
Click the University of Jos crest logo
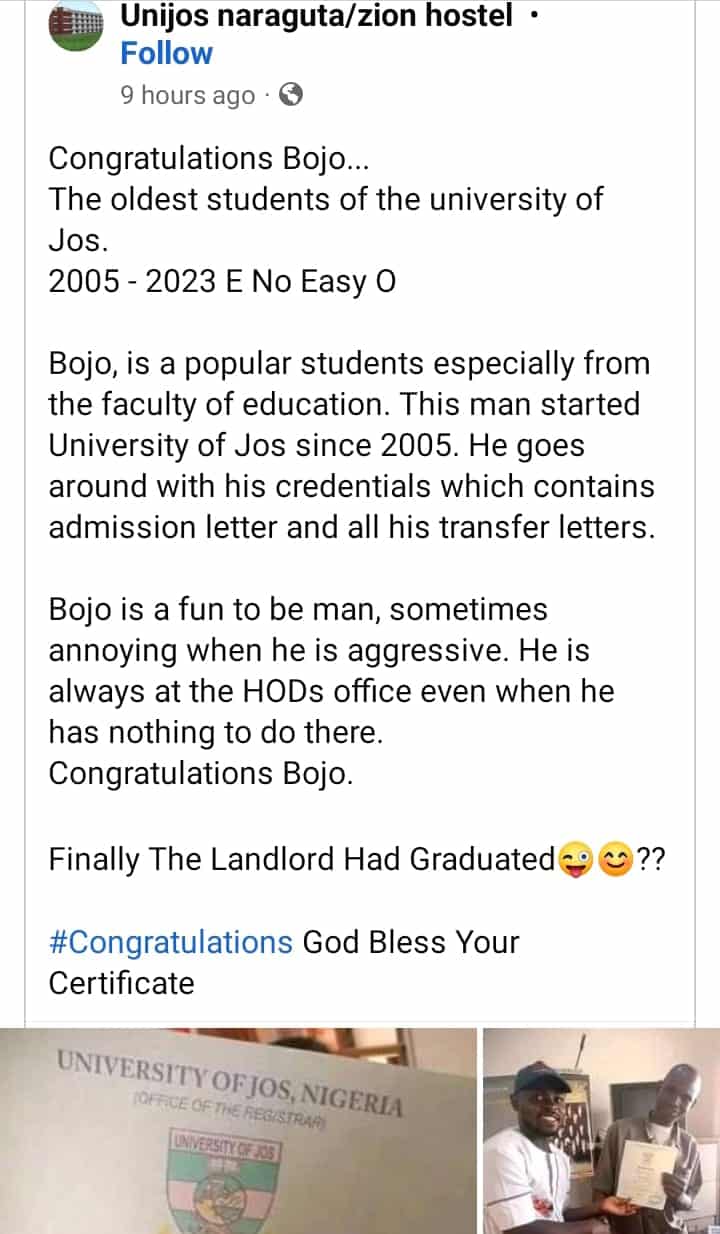tap(228, 1185)
